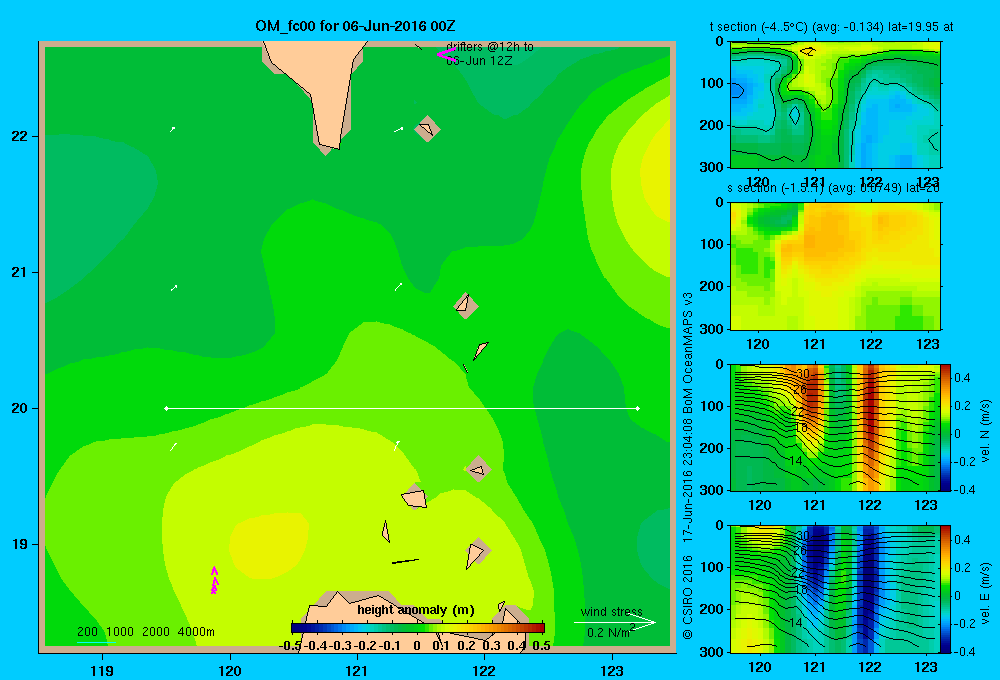
Task: Click longitude label 119 on main map axis
Action: click(x=103, y=670)
